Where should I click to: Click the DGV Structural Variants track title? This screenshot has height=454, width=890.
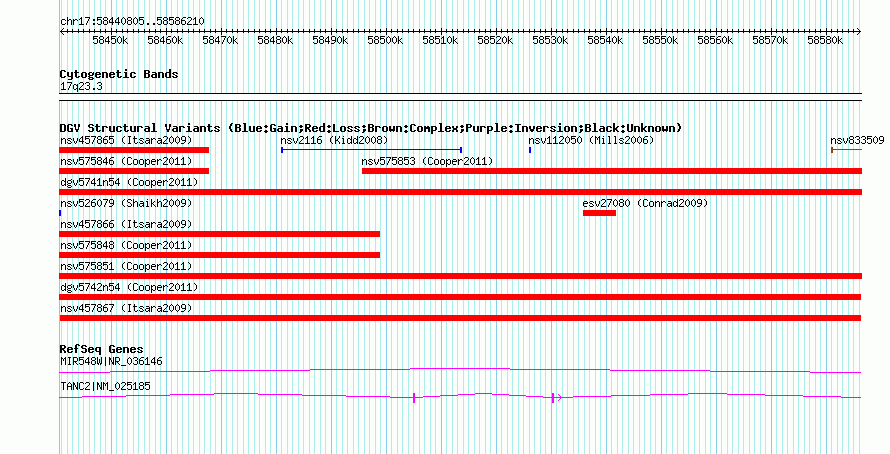click(x=371, y=128)
